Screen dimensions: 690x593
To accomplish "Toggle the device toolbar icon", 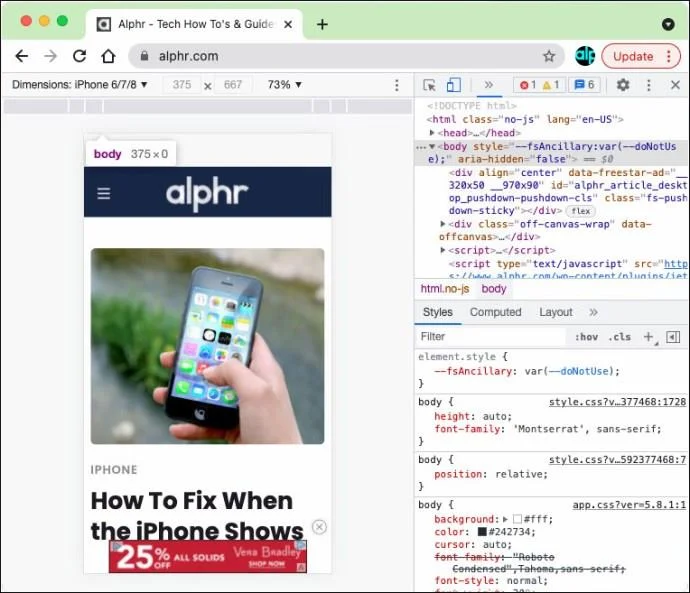I will 453,85.
